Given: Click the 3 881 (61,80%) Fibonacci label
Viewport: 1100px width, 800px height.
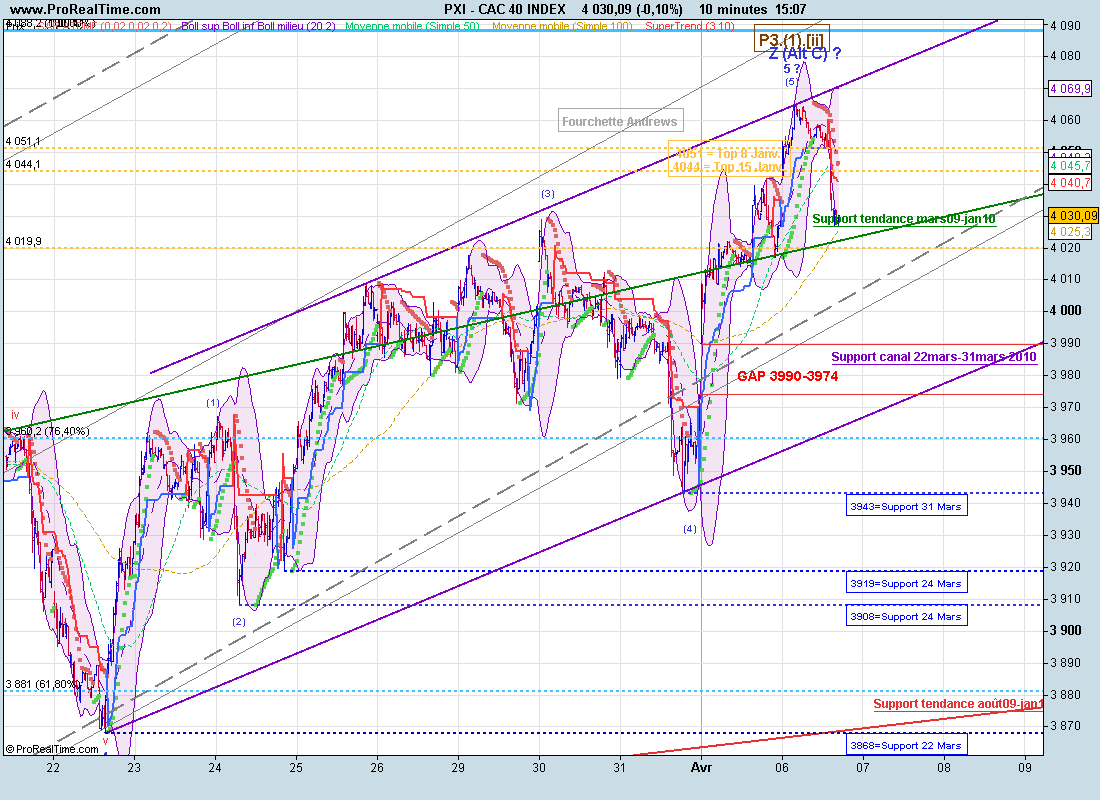Looking at the screenshot, I should click(x=42, y=684).
